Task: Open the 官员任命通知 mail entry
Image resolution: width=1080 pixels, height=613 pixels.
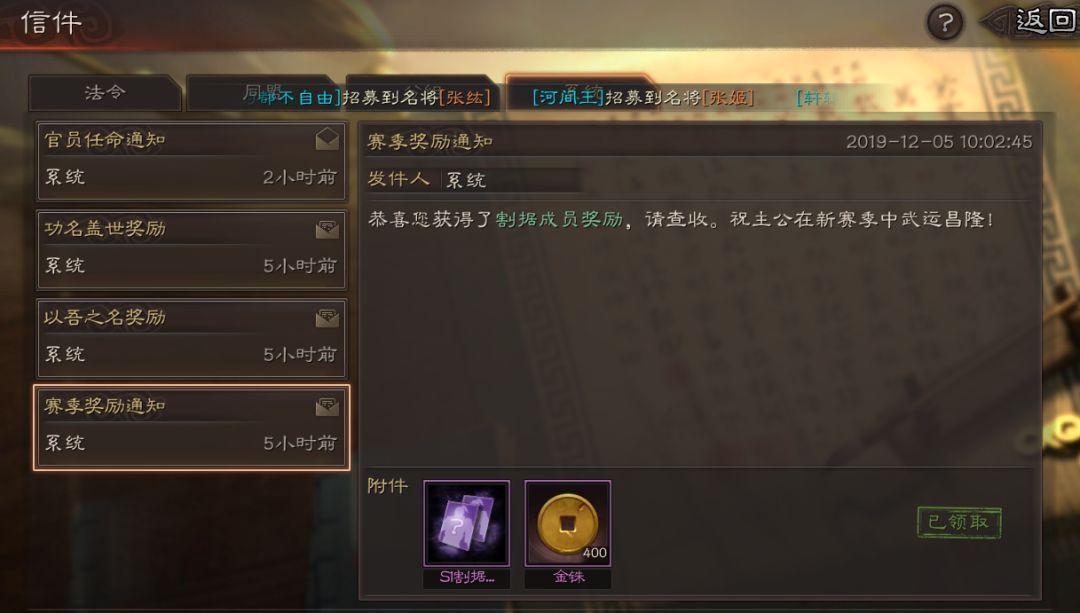Action: [x=191, y=160]
